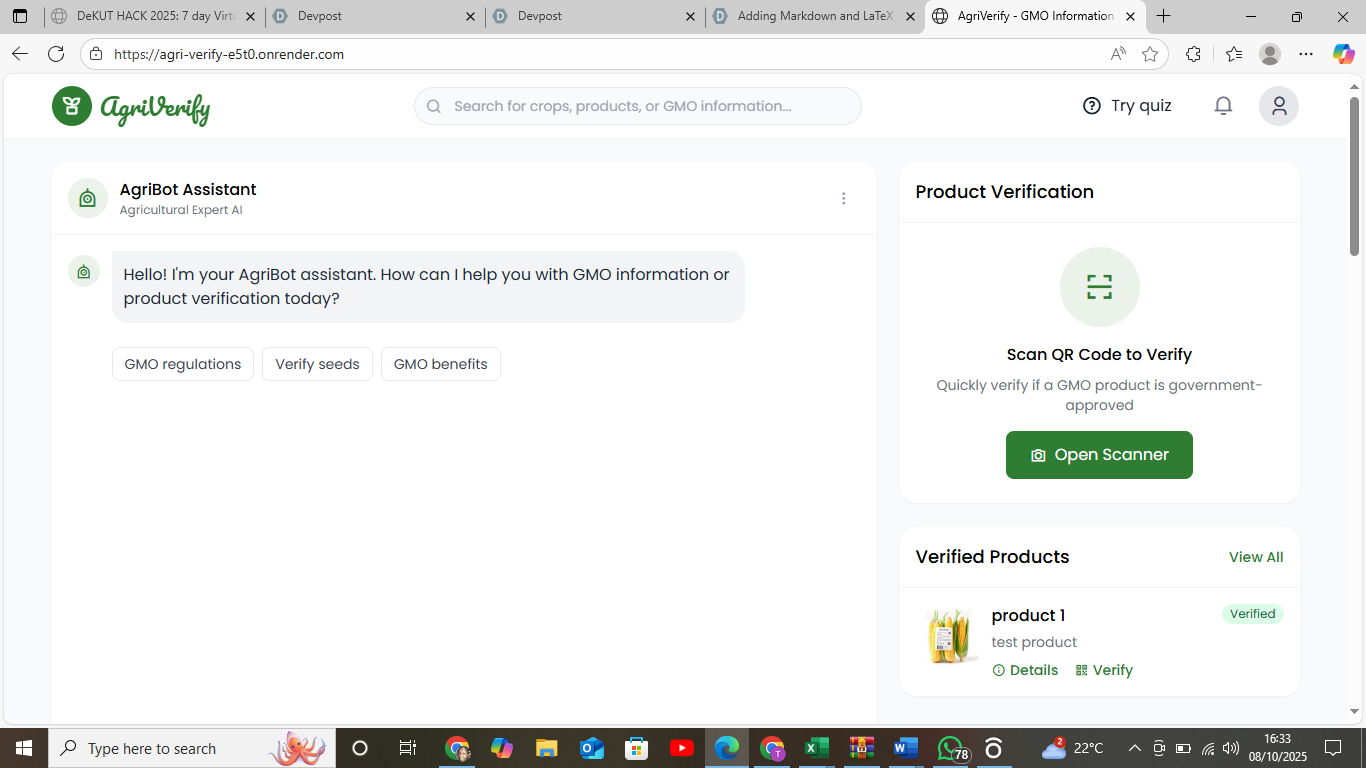
Task: Select the Verify seeds suggestion chip
Action: (317, 364)
